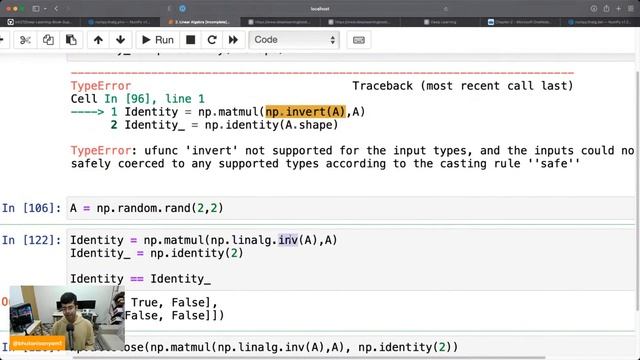The image size is (640, 360).
Task: Switch to the first browser tab with GitHub icon
Action: click(x=40, y=22)
